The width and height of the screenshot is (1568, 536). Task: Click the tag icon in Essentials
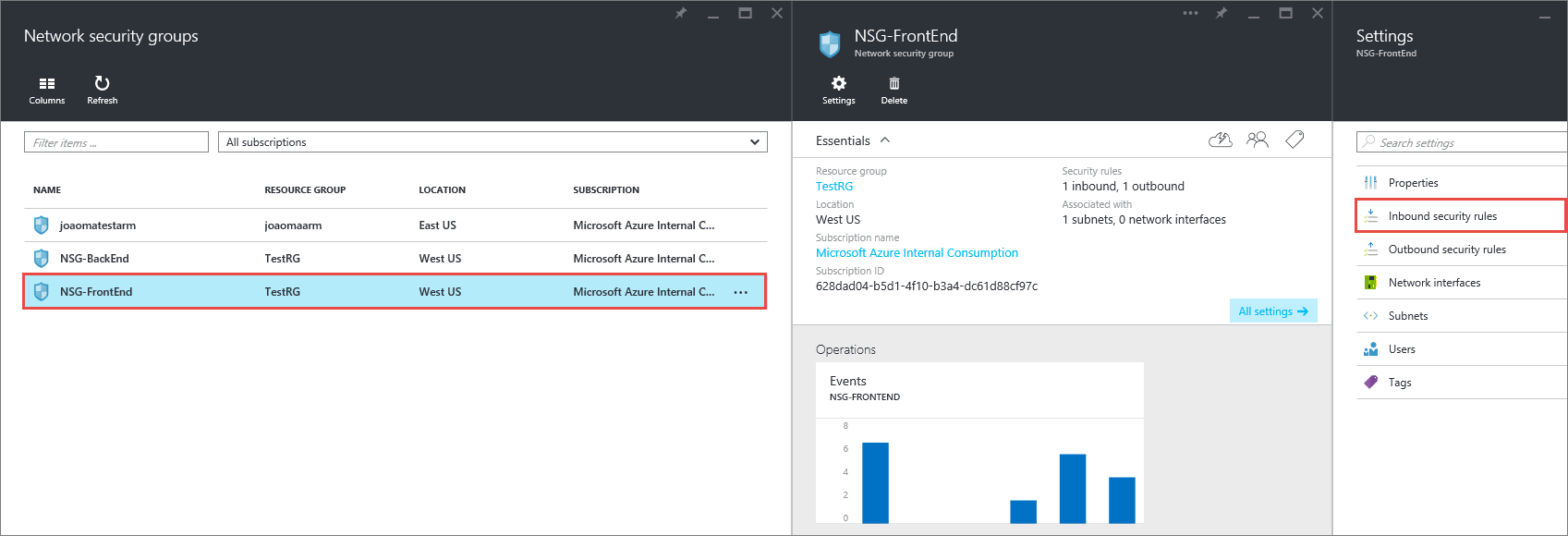point(1295,140)
